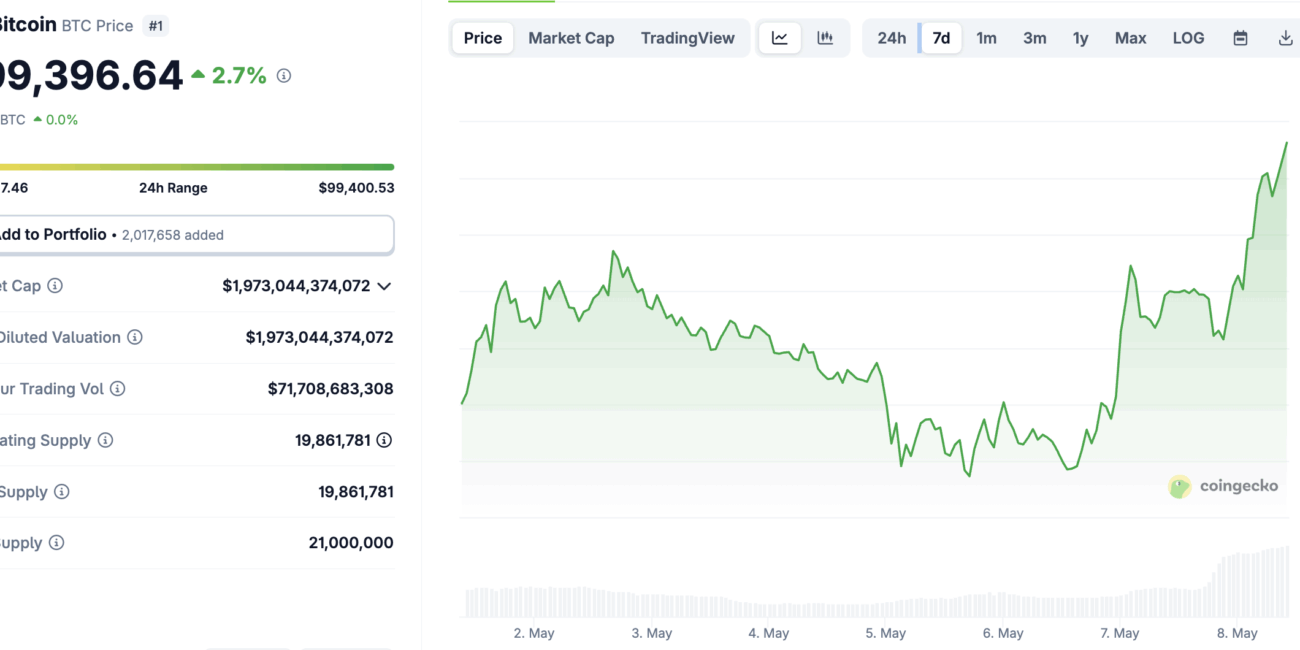The height and width of the screenshot is (650, 1300).
Task: Expand the Market Cap details chevron
Action: point(384,286)
